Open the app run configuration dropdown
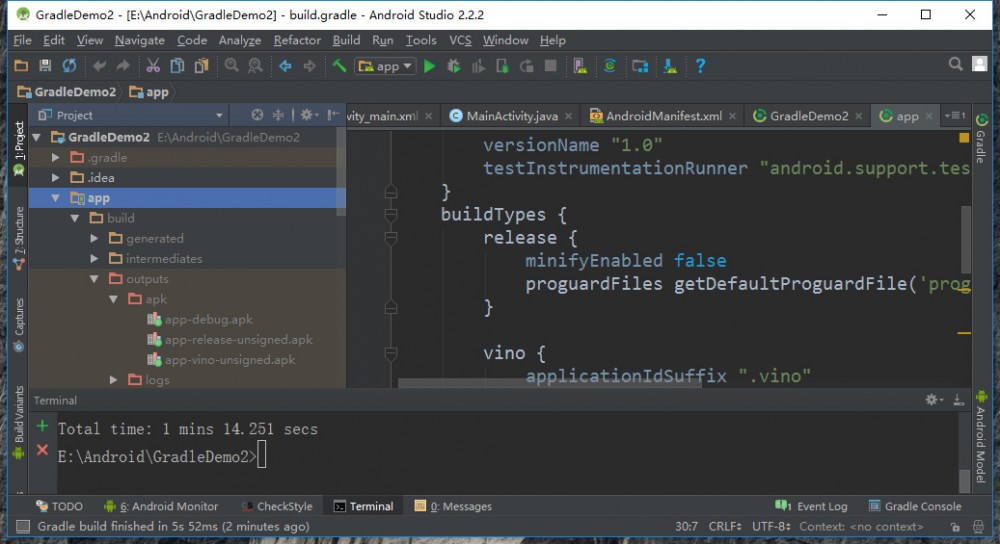This screenshot has width=1000, height=544. pyautogui.click(x=385, y=66)
